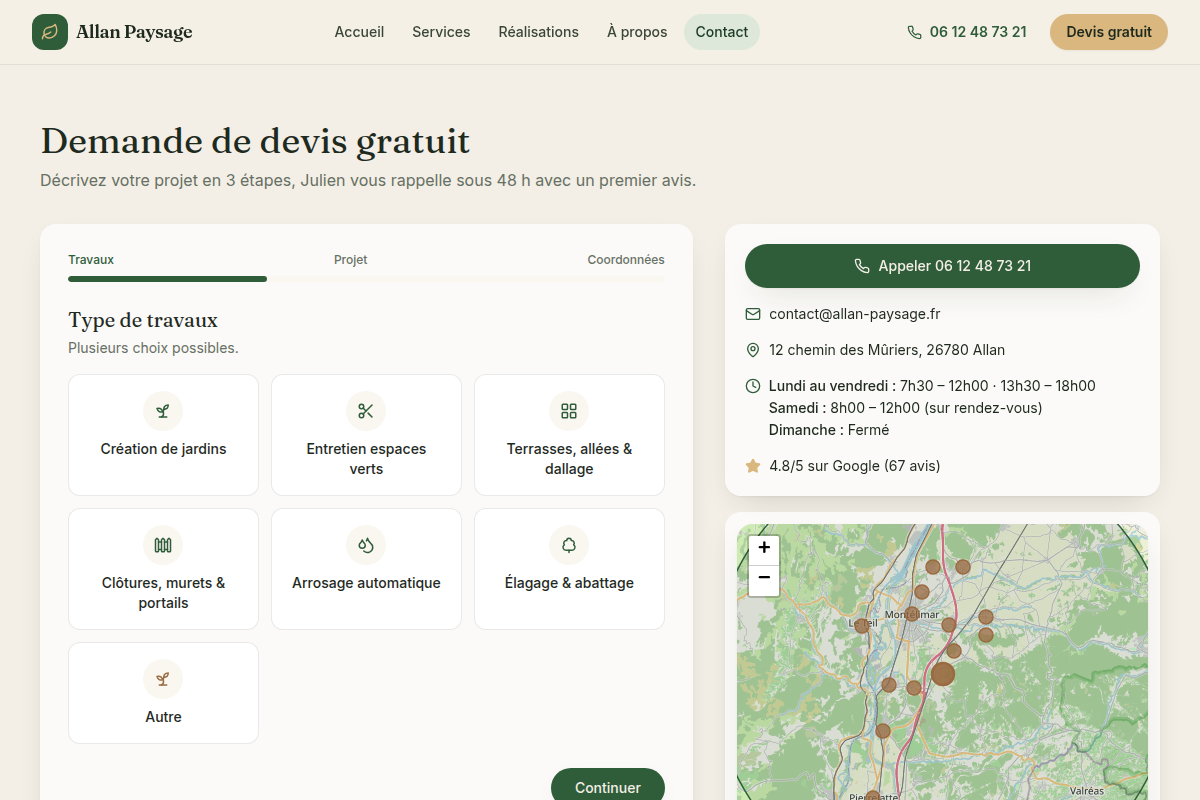Click the tree icon for Élagage & abattage

tap(569, 545)
